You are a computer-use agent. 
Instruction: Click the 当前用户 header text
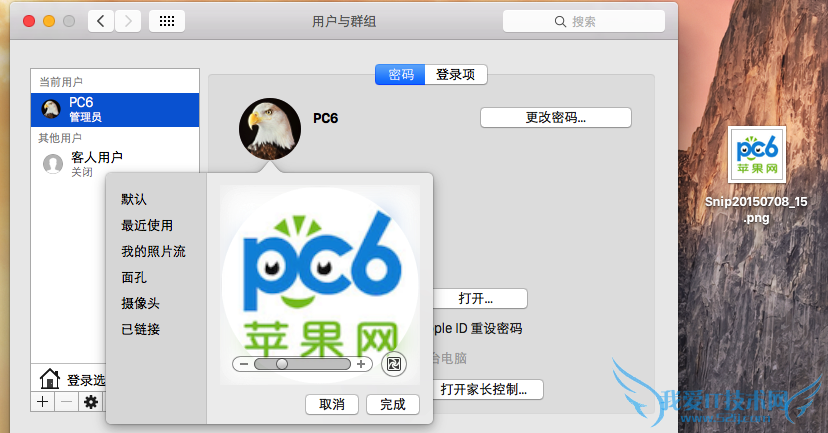click(x=61, y=82)
